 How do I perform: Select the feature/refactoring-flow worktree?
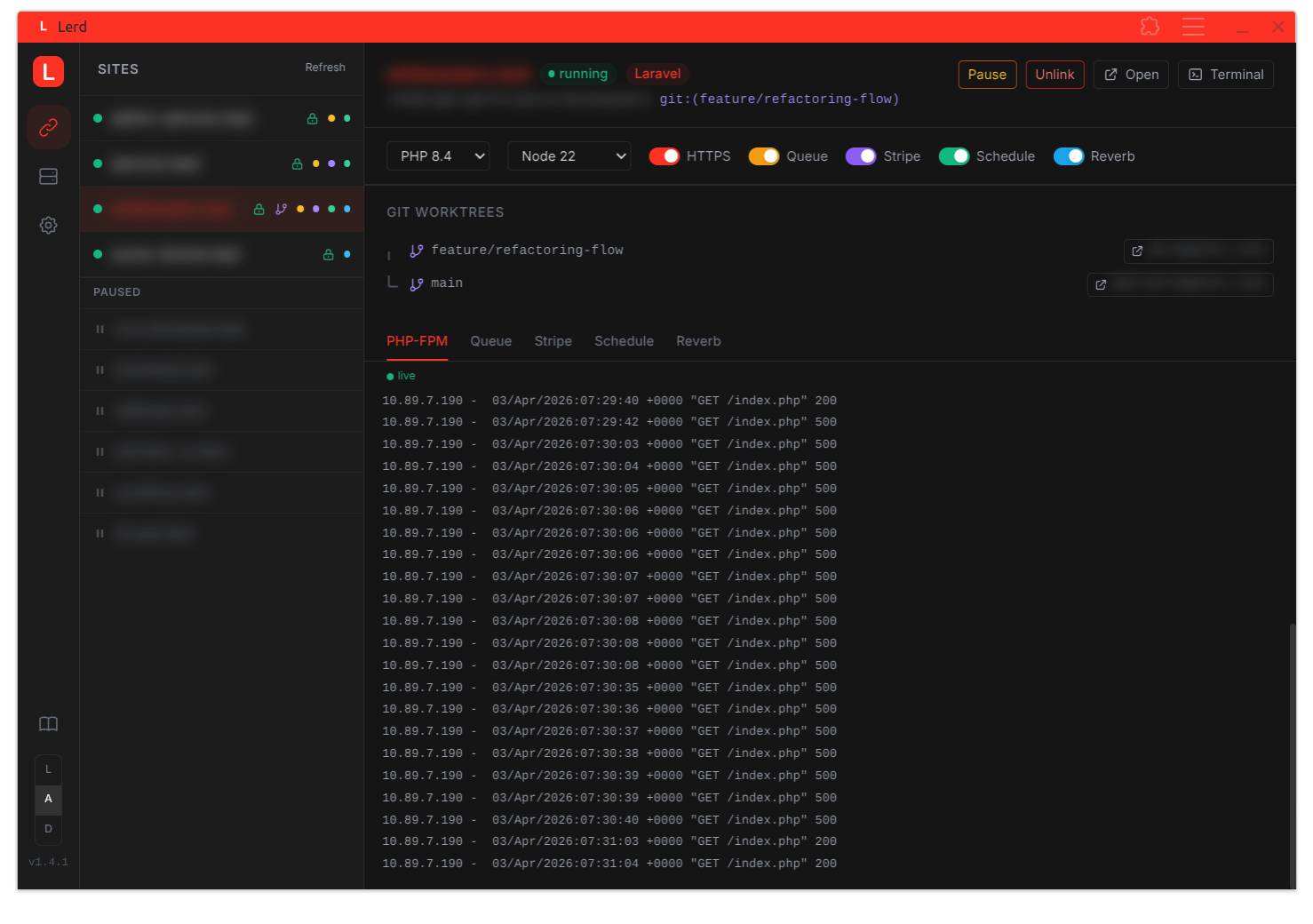tap(527, 251)
